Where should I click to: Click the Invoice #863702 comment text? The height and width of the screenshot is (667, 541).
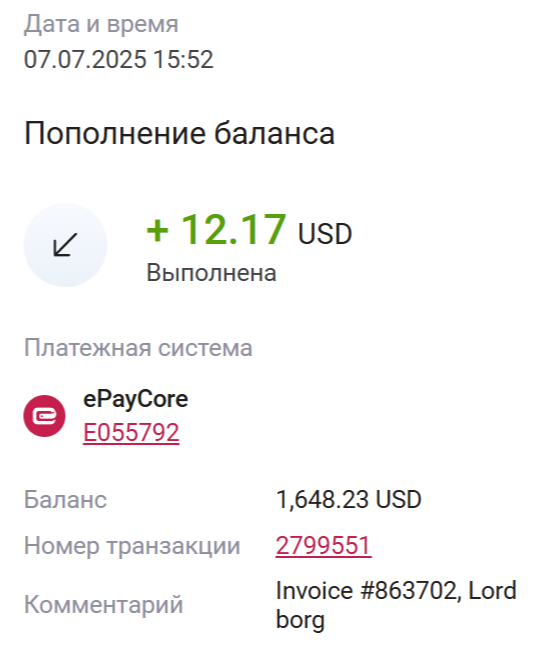pyautogui.click(x=366, y=591)
